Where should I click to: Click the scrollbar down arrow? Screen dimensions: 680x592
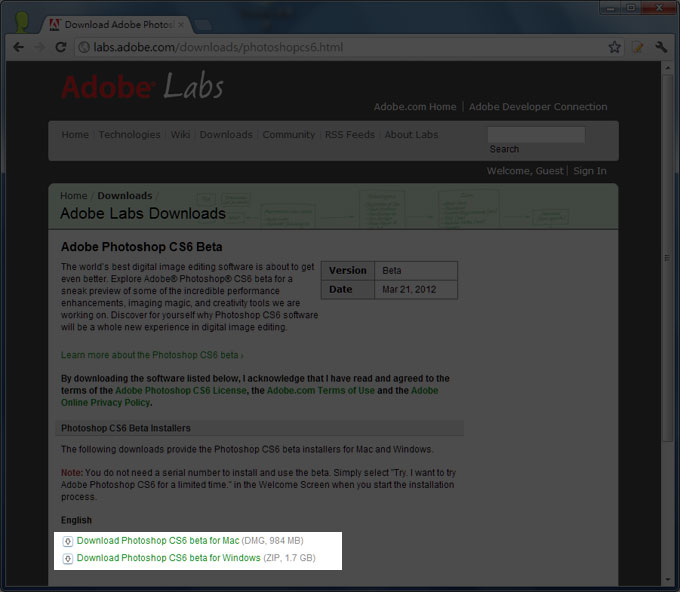point(667,579)
